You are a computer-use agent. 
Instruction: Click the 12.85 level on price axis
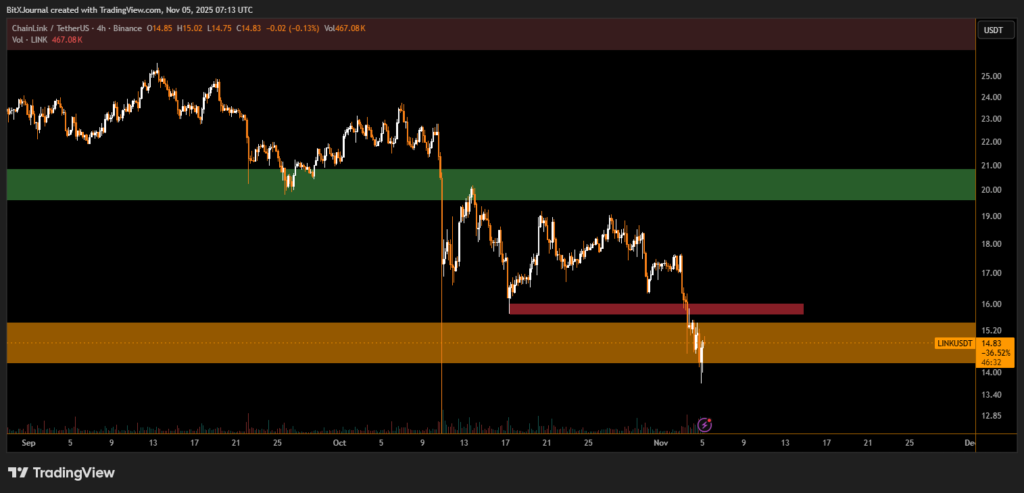[x=992, y=416]
